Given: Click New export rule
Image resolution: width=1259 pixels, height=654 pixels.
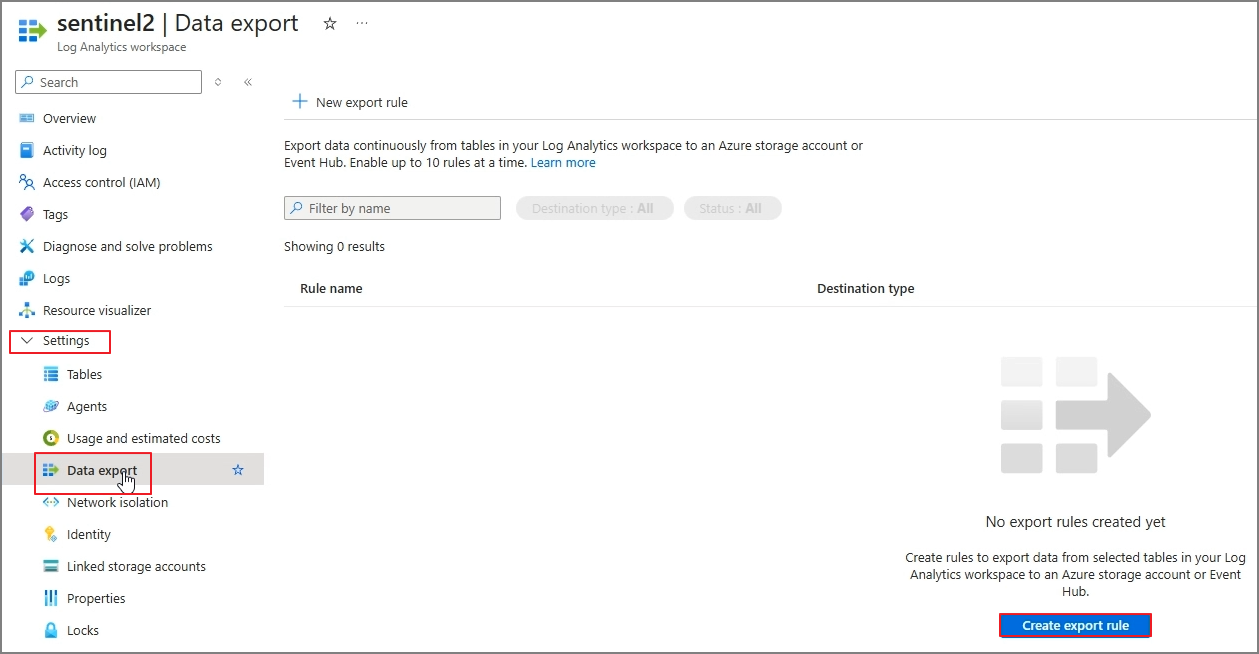Looking at the screenshot, I should pos(350,102).
